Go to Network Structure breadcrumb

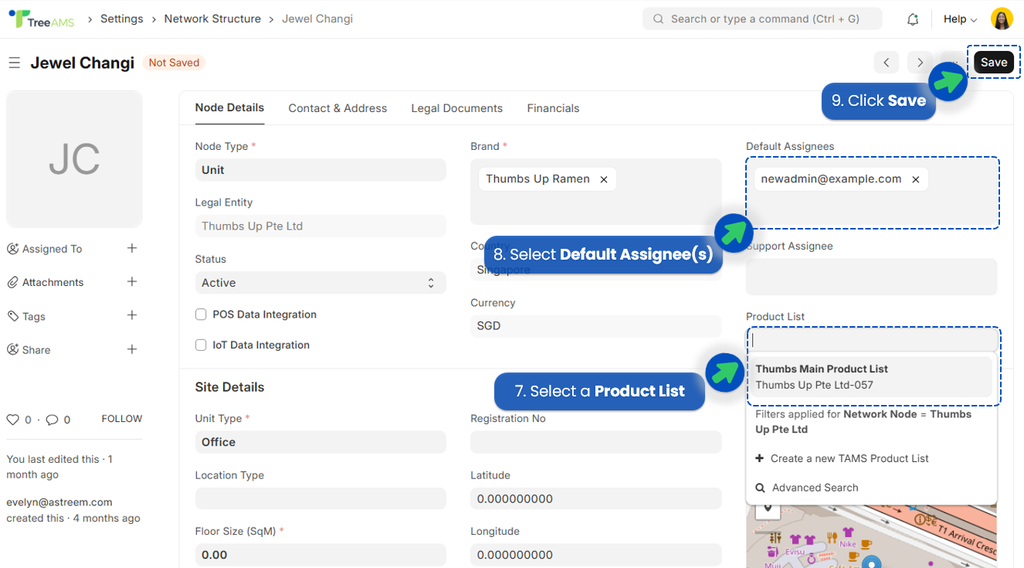click(x=212, y=19)
